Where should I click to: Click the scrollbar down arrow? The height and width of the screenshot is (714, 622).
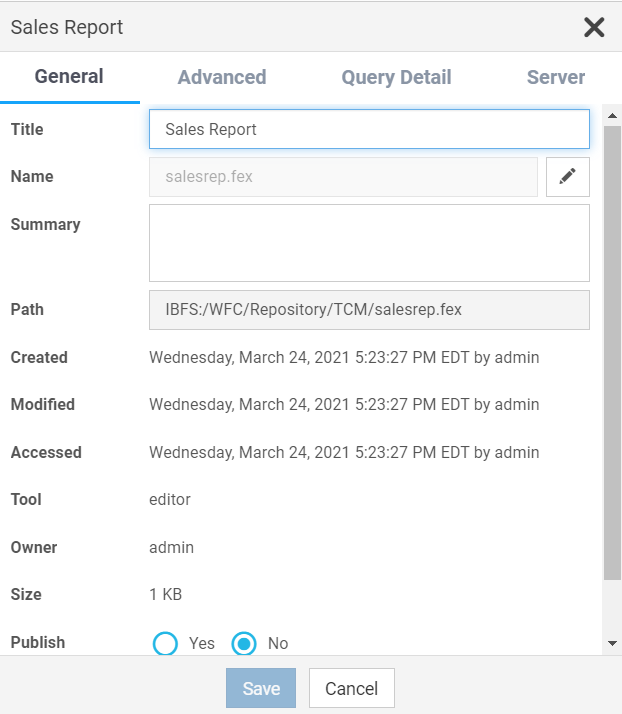click(613, 644)
